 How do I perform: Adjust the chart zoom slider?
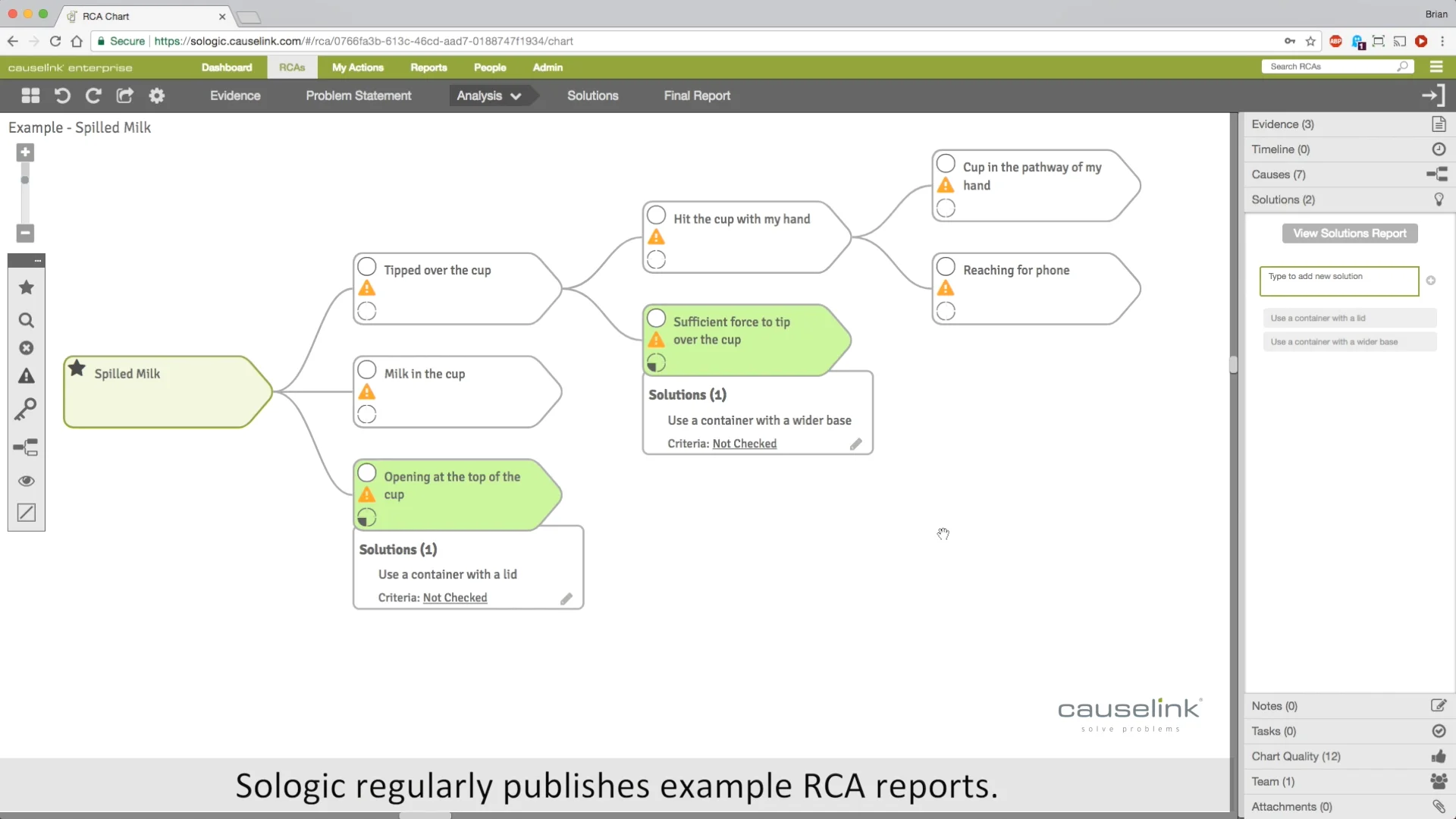24,180
